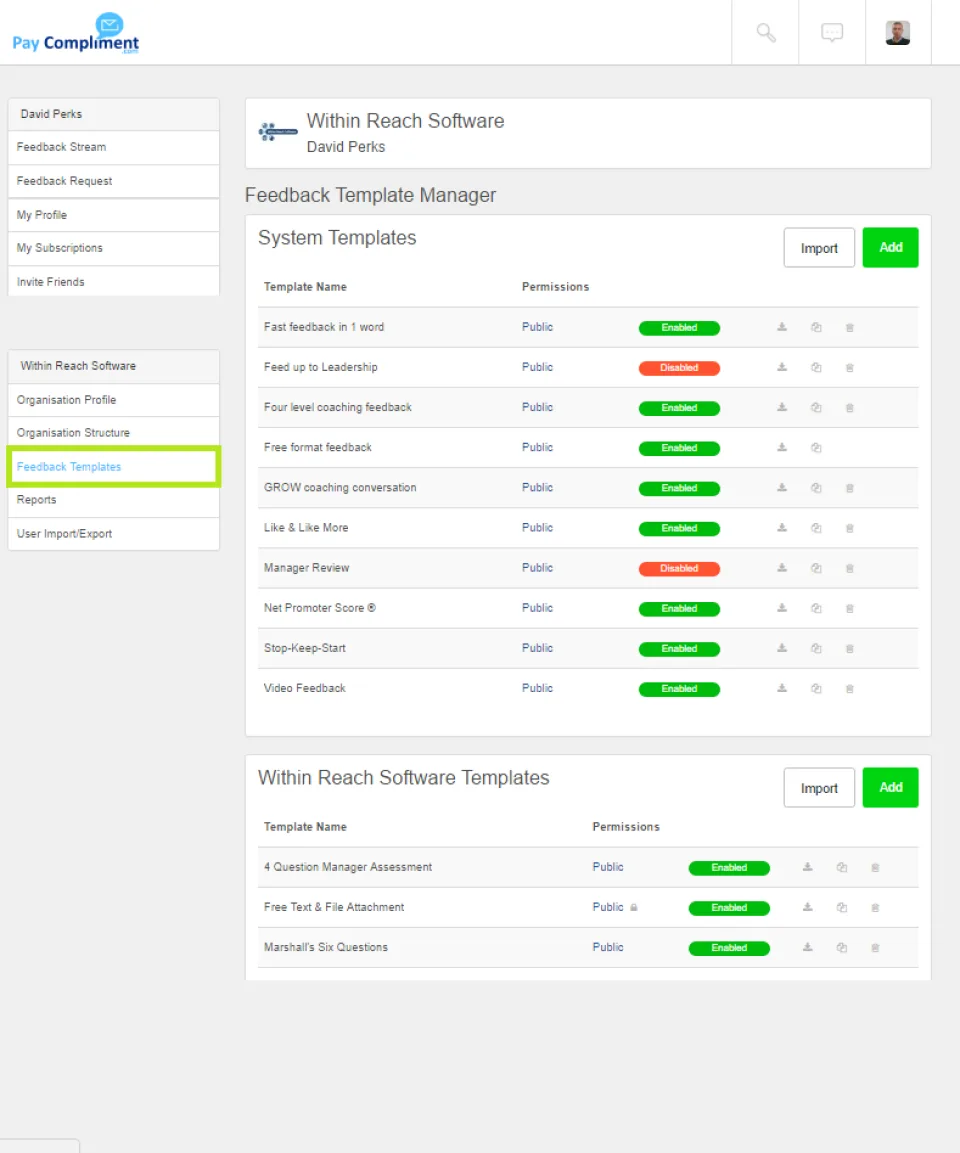Open Organisation Structure

point(113,432)
